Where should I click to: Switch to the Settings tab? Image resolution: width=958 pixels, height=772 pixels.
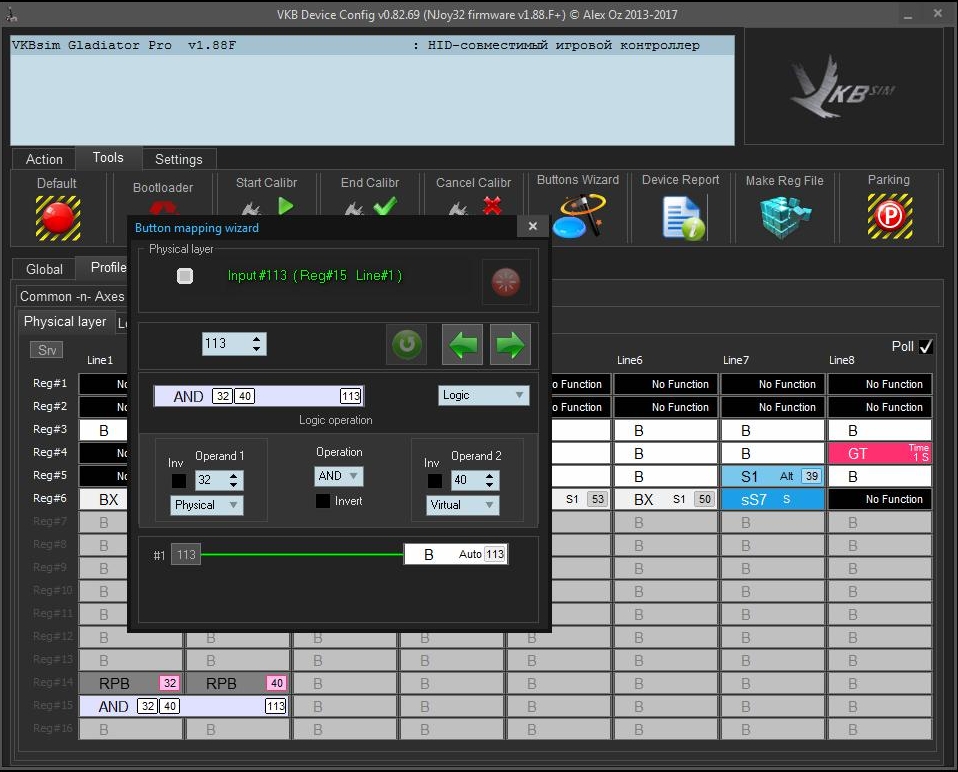(x=178, y=159)
